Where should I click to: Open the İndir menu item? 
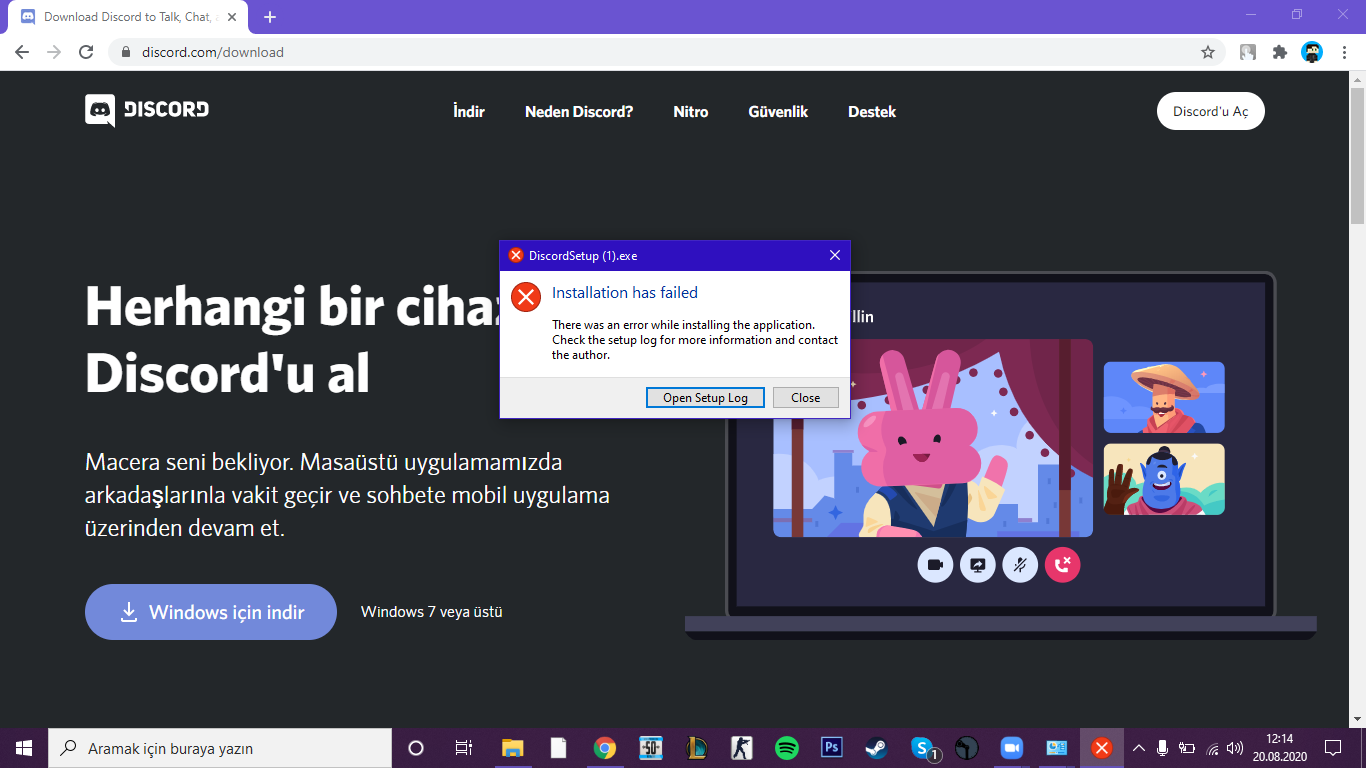coord(469,112)
